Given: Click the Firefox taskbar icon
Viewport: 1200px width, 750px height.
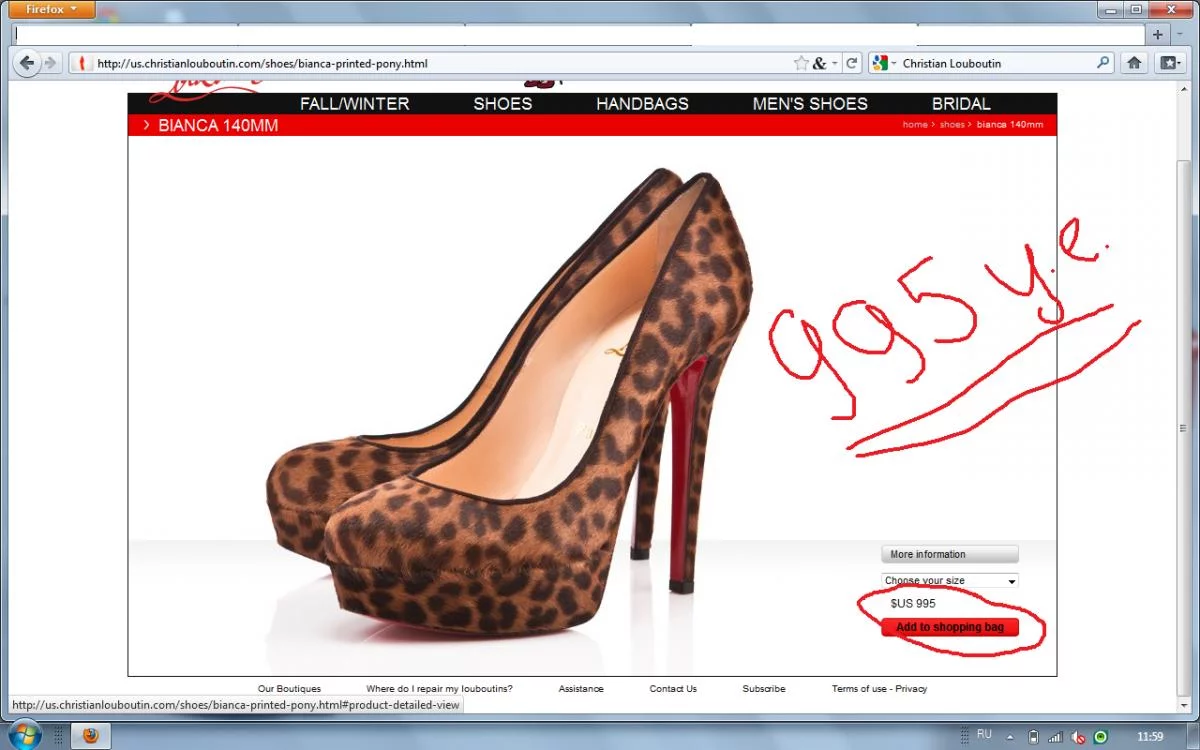Looking at the screenshot, I should (91, 735).
